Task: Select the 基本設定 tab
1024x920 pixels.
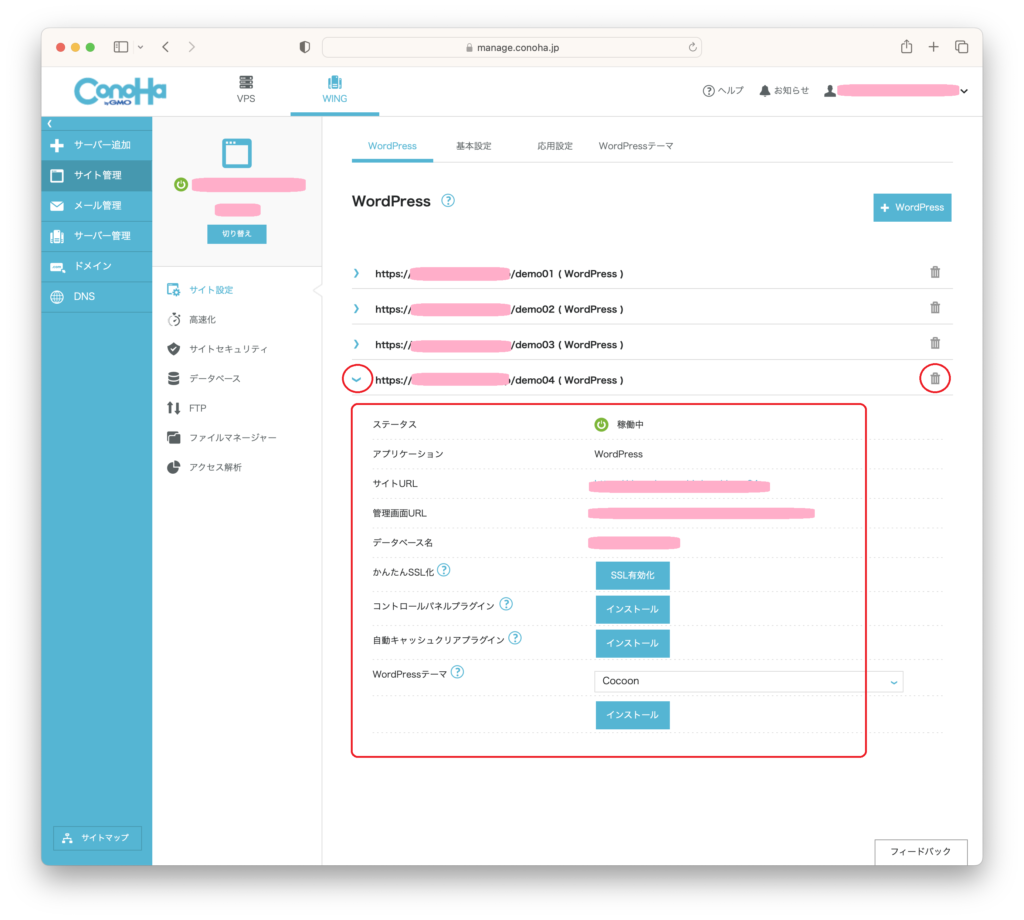Action: pyautogui.click(x=473, y=146)
